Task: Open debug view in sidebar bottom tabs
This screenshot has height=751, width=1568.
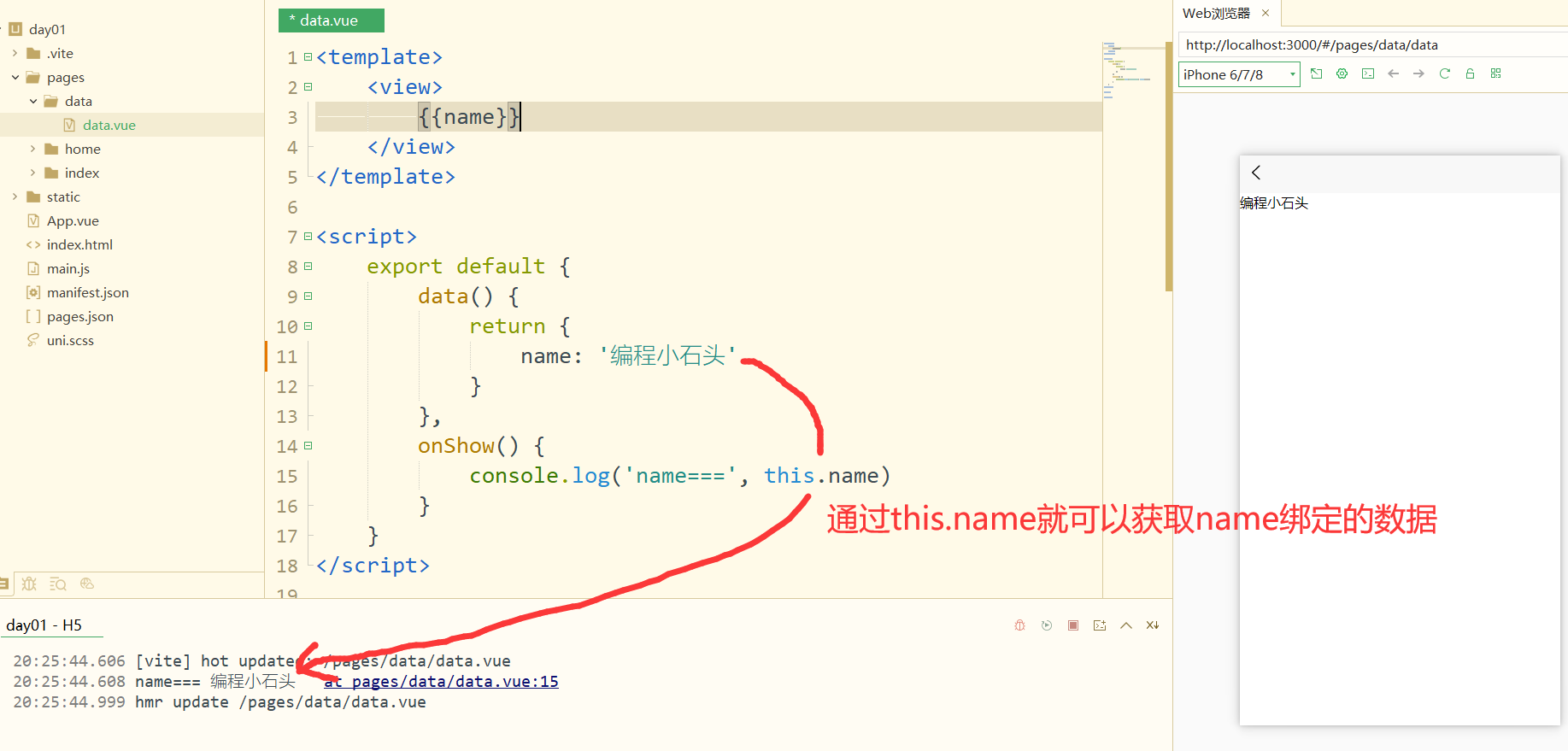Action: coord(30,584)
